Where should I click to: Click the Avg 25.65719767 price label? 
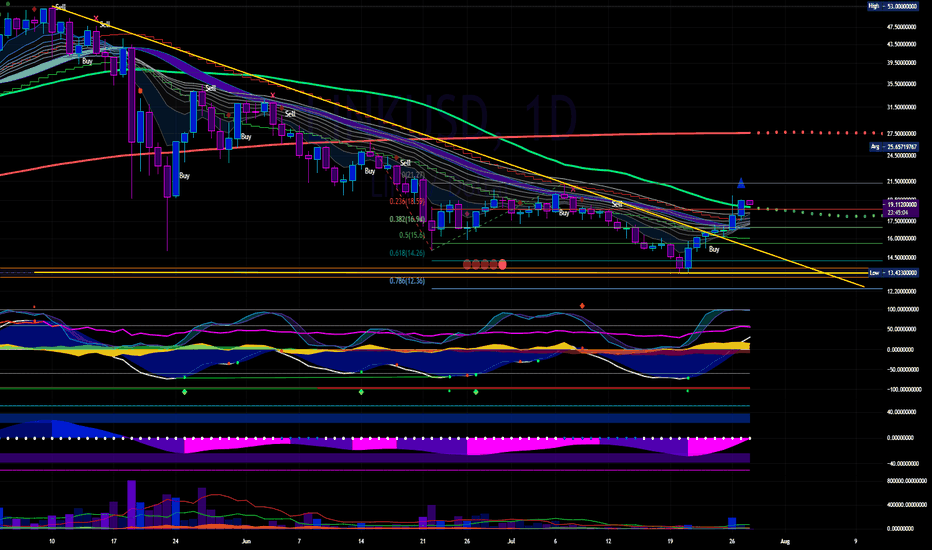click(x=893, y=146)
